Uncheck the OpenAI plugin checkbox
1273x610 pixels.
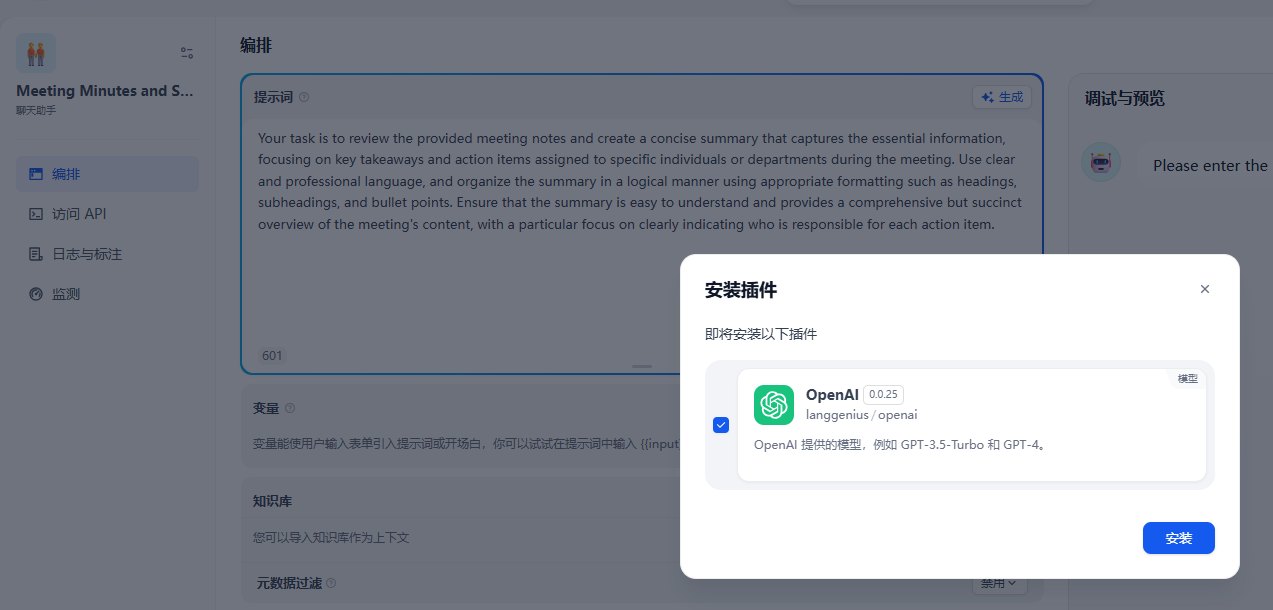[721, 425]
